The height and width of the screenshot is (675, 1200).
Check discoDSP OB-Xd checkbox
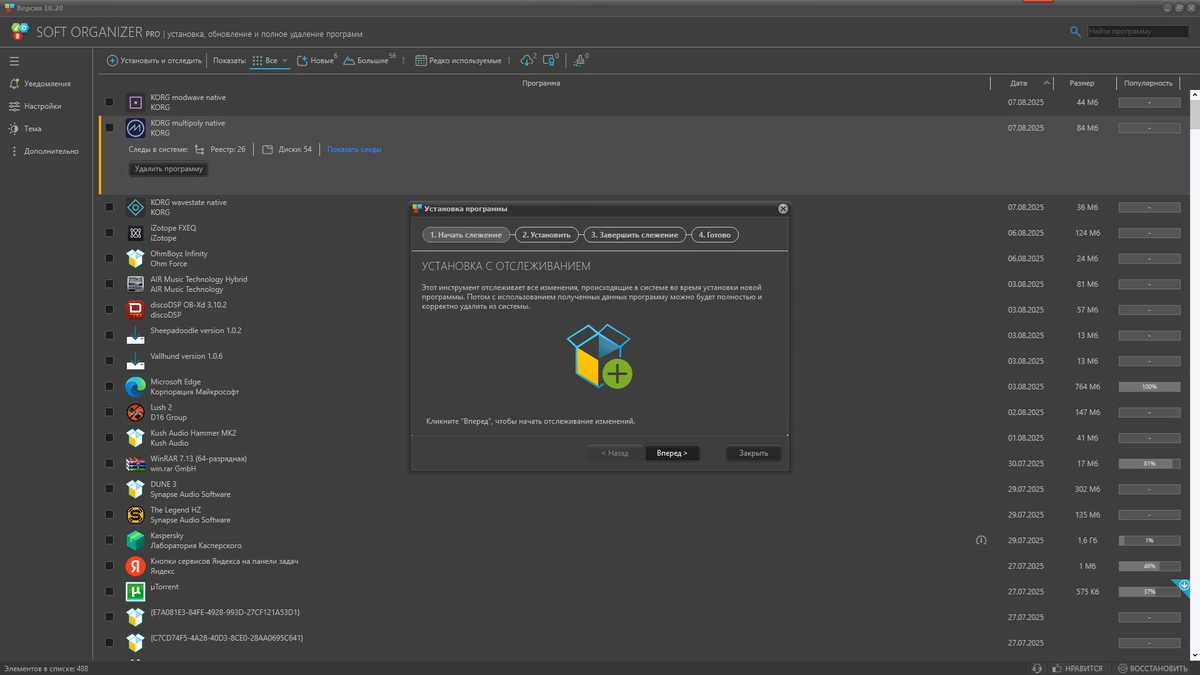109,310
